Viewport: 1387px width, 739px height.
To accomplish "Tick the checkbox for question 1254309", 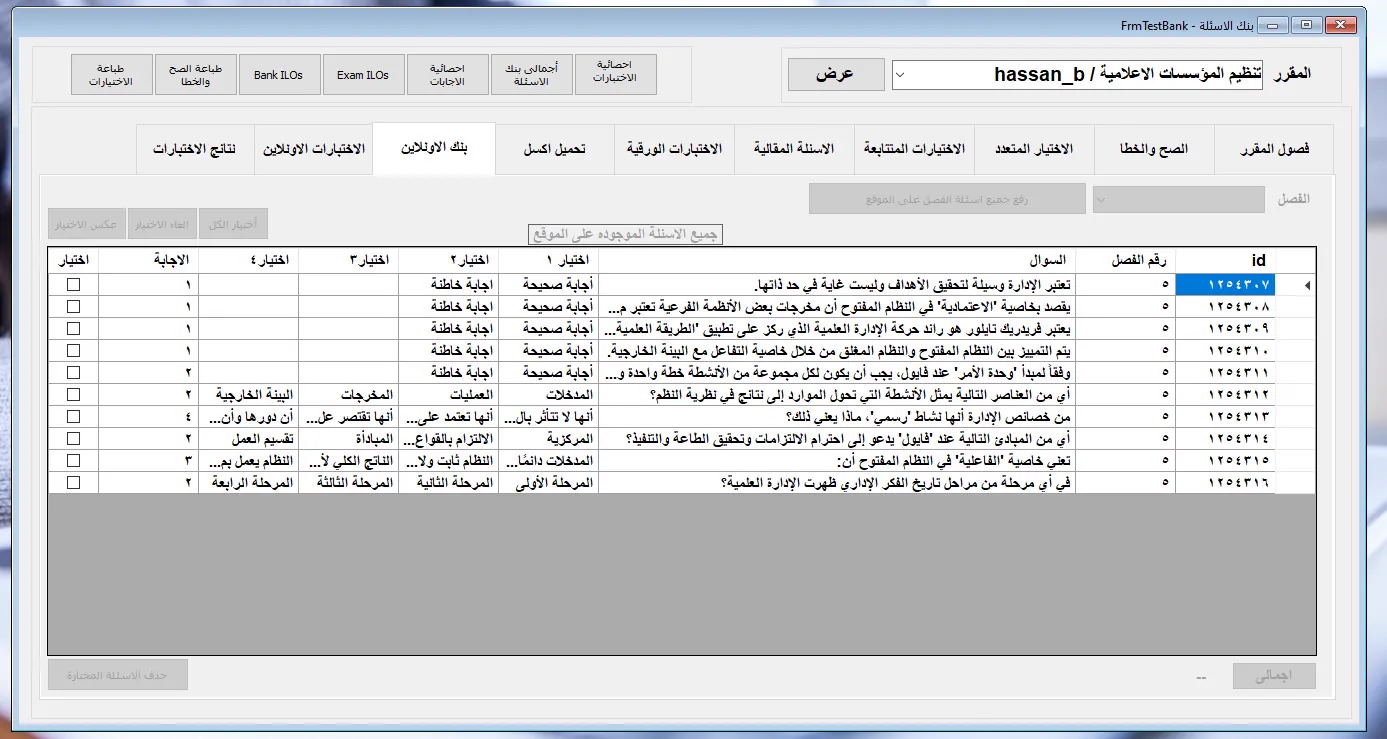I will point(73,328).
